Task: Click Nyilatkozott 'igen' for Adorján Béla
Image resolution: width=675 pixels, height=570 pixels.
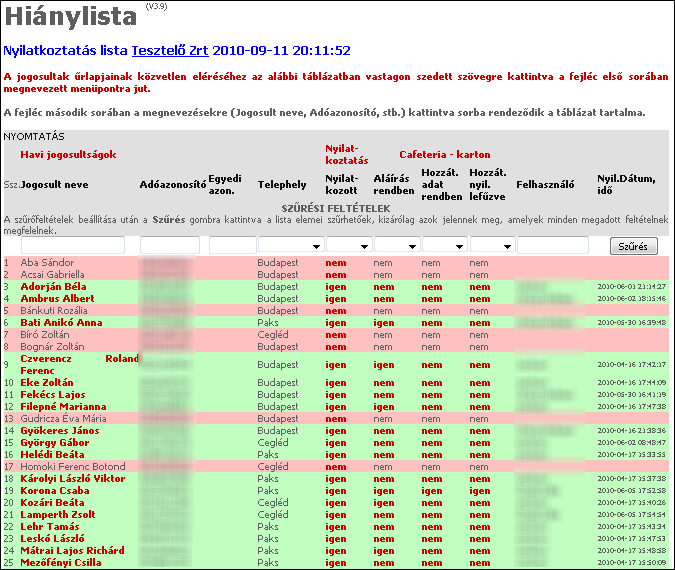Action: 336,287
